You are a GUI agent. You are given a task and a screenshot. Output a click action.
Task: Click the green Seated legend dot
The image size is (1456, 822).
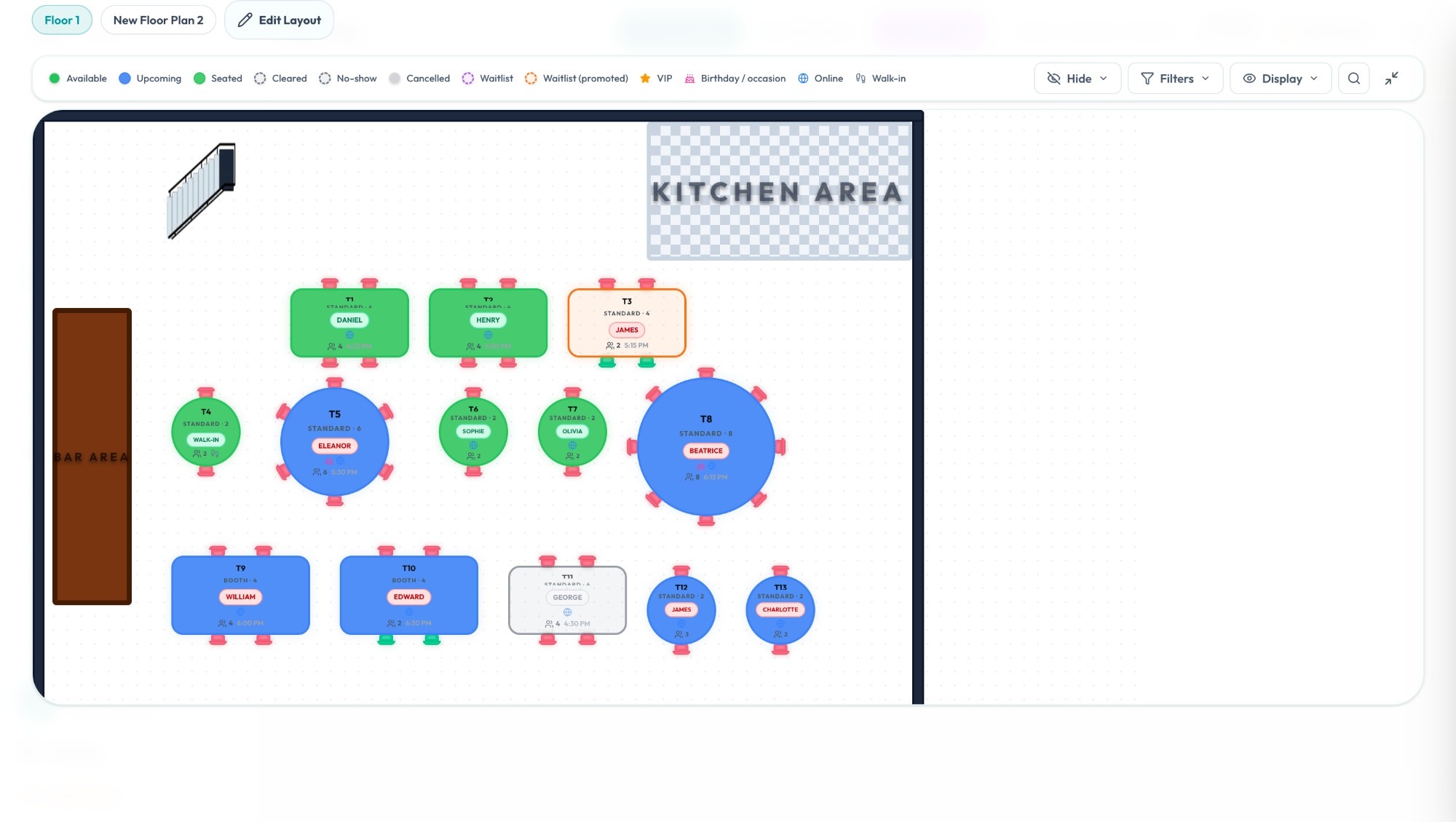pyautogui.click(x=199, y=78)
